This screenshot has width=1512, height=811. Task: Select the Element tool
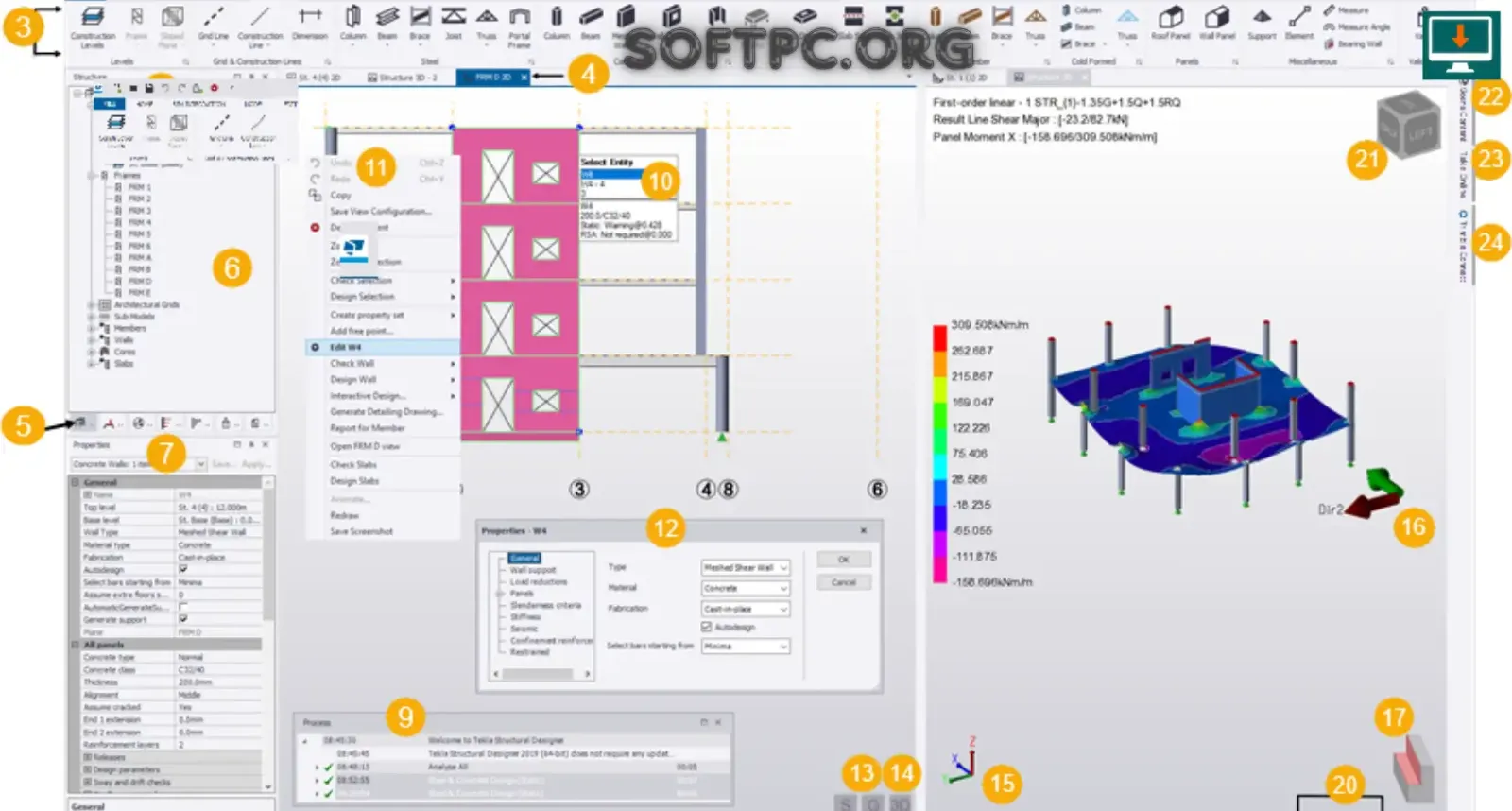(1299, 24)
